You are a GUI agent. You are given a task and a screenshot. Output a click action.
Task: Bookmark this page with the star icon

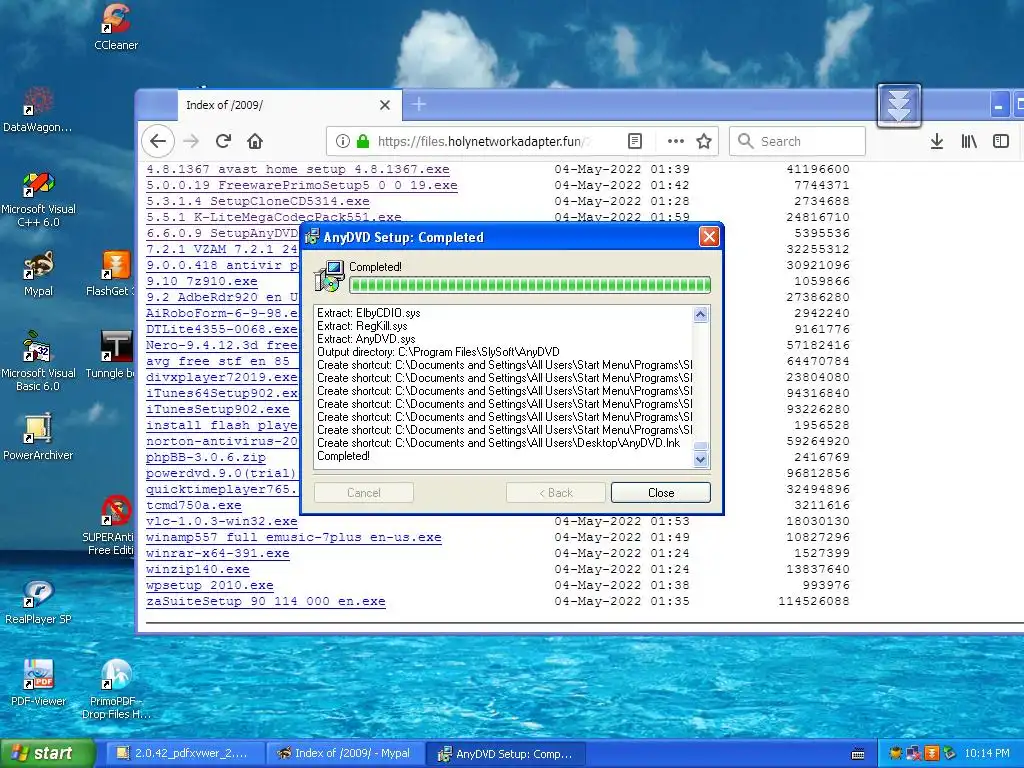point(703,141)
